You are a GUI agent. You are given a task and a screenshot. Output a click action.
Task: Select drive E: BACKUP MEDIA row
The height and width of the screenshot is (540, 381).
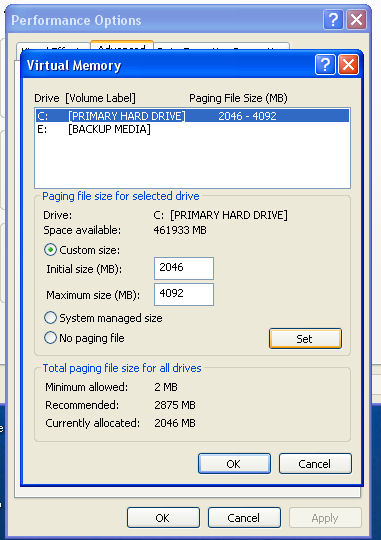pyautogui.click(x=193, y=129)
